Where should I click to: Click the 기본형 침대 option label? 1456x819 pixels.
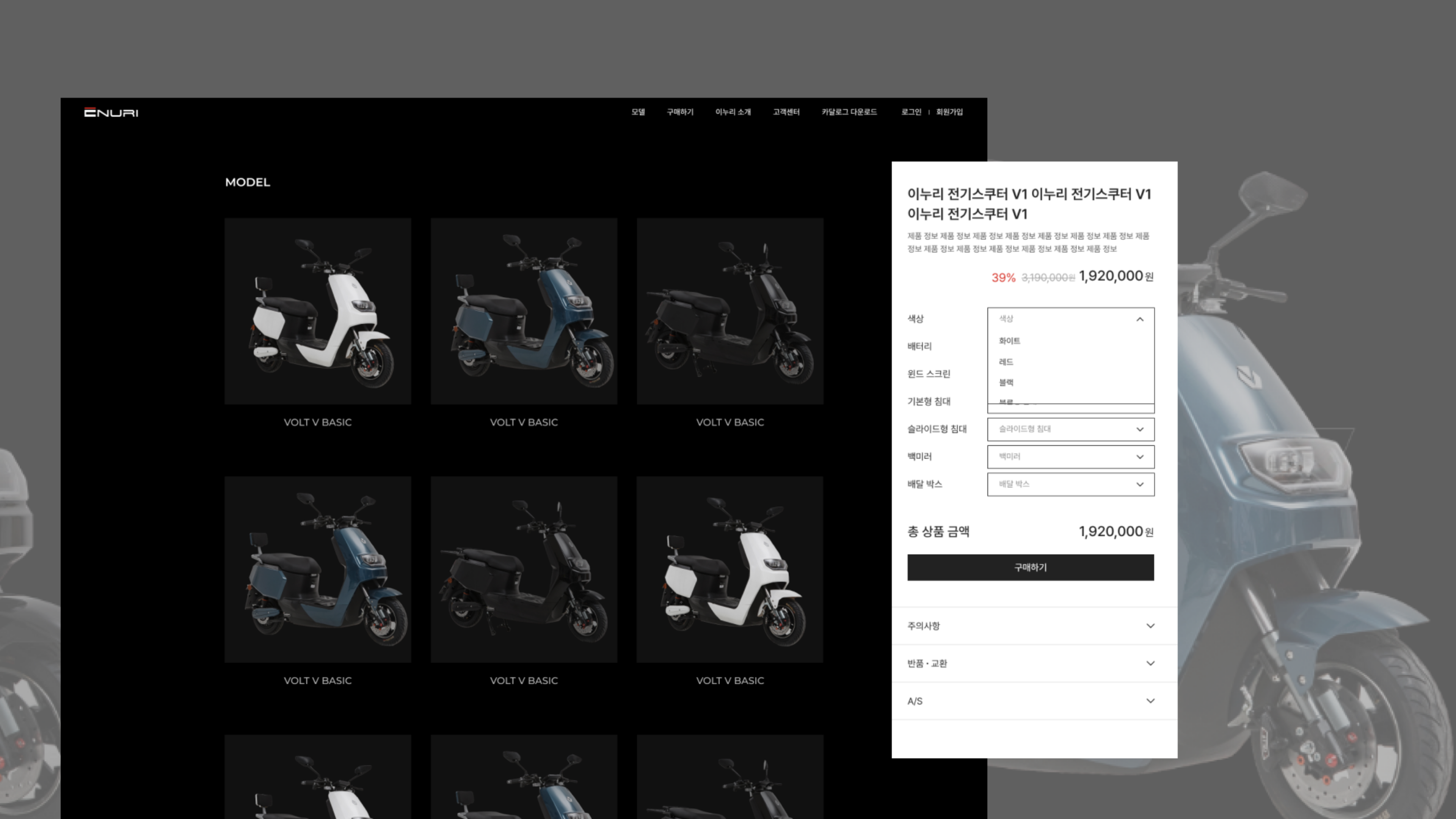point(929,401)
